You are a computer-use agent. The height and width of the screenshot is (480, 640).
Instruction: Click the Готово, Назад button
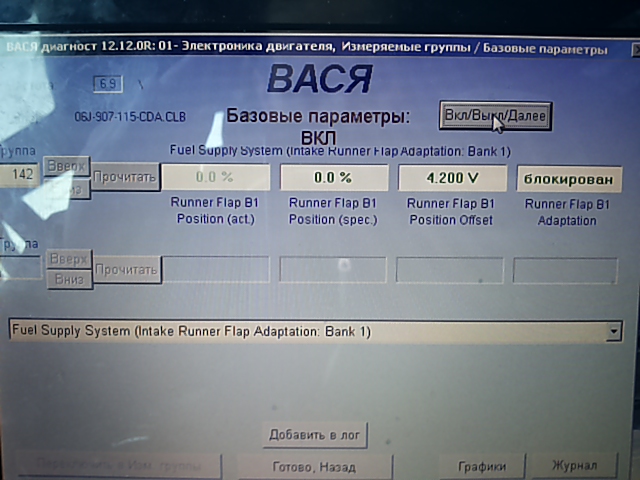(x=313, y=467)
